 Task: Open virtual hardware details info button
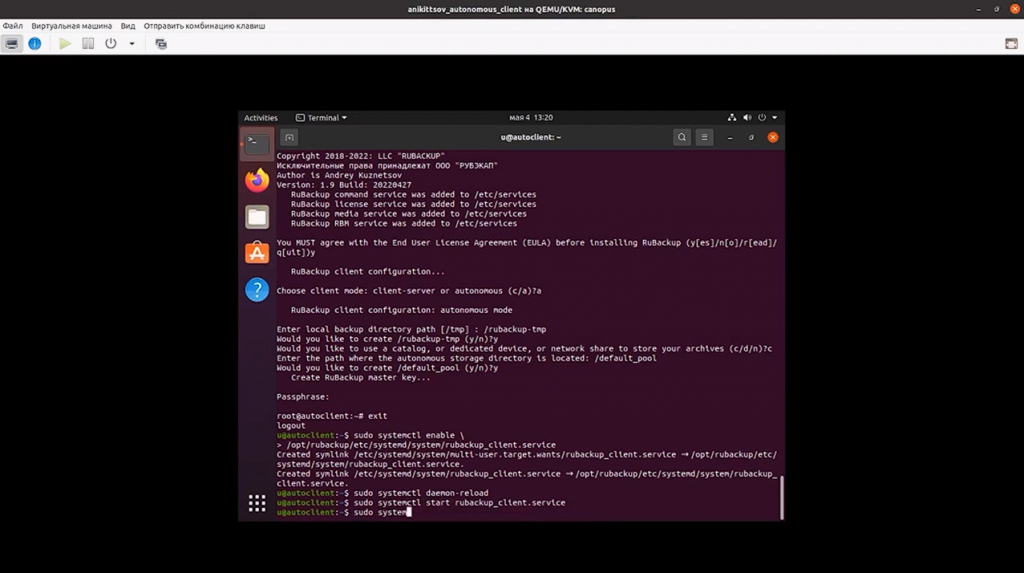[35, 44]
